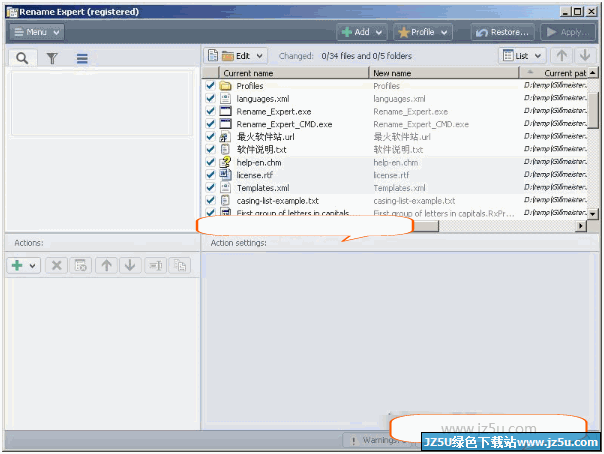Screen dimensions: 604x454
Task: Click the new name cell casing-list-example.txt
Action: click(414, 201)
